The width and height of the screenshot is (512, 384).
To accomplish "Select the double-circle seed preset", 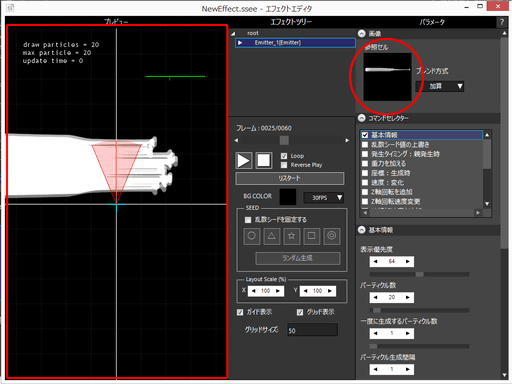I will (x=332, y=236).
